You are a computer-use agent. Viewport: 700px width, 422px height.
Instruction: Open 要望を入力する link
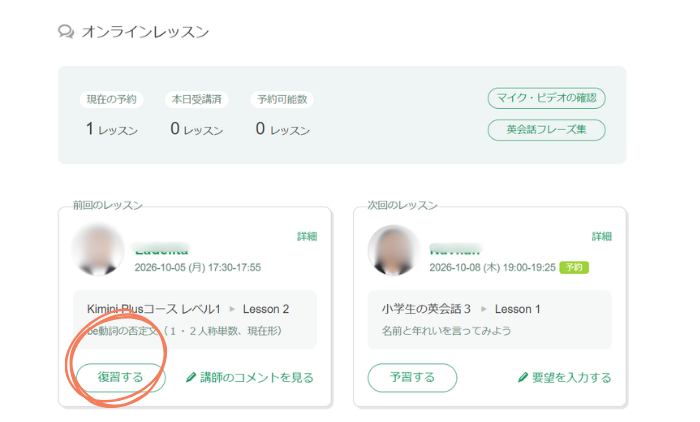tap(571, 378)
